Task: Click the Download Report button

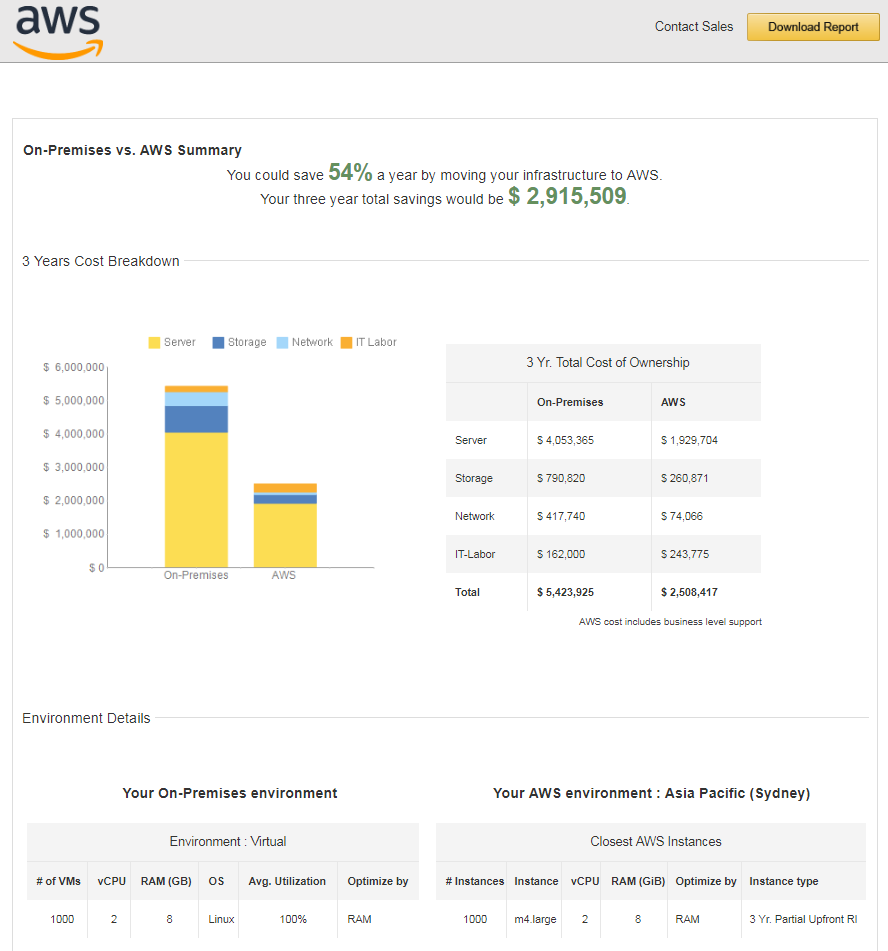Action: coord(813,27)
